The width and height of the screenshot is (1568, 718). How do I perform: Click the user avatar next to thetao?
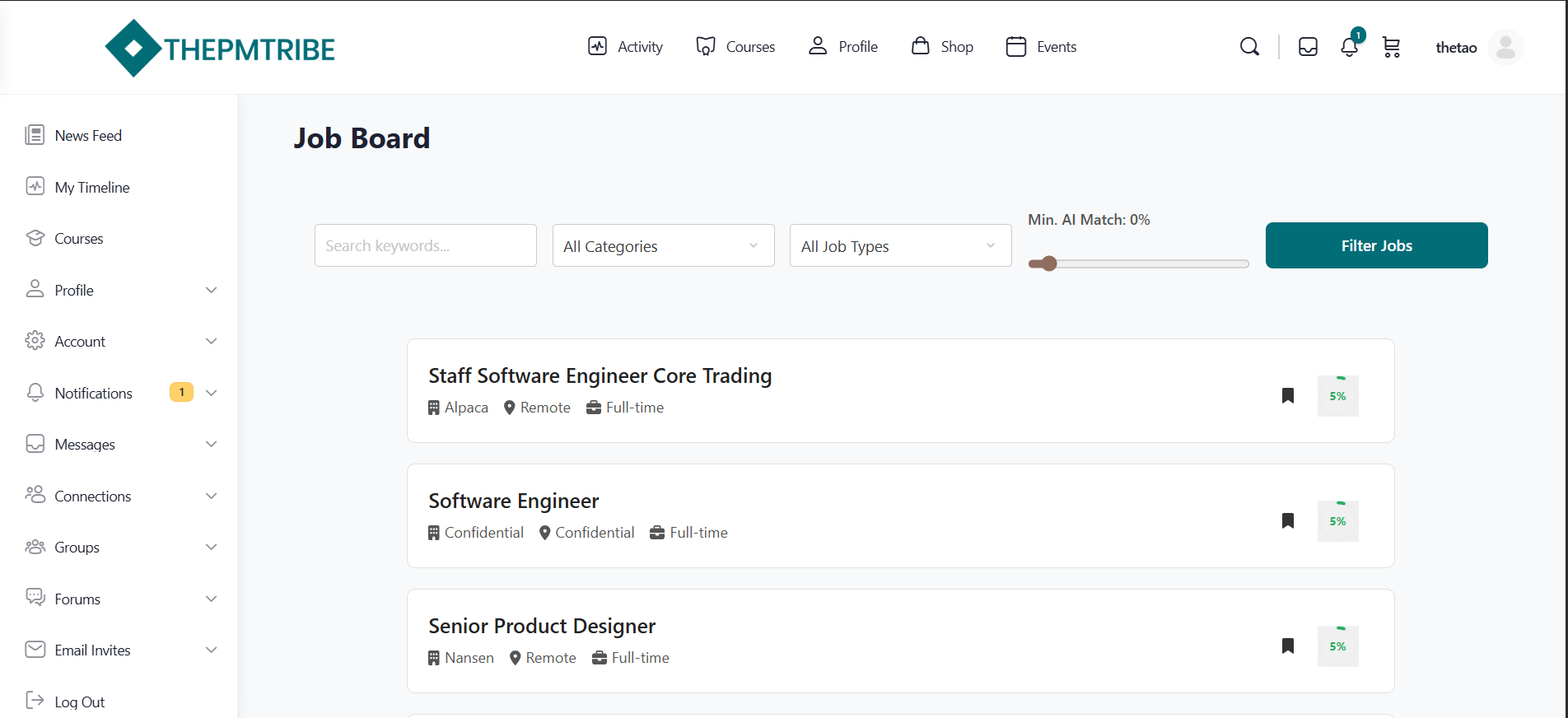click(1505, 48)
